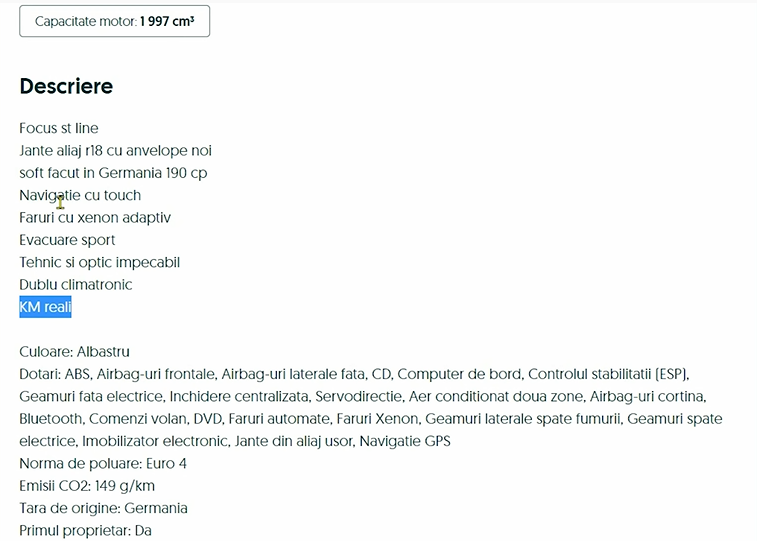Click the "Focus st line" text line
This screenshot has width=757, height=541.
[x=59, y=128]
